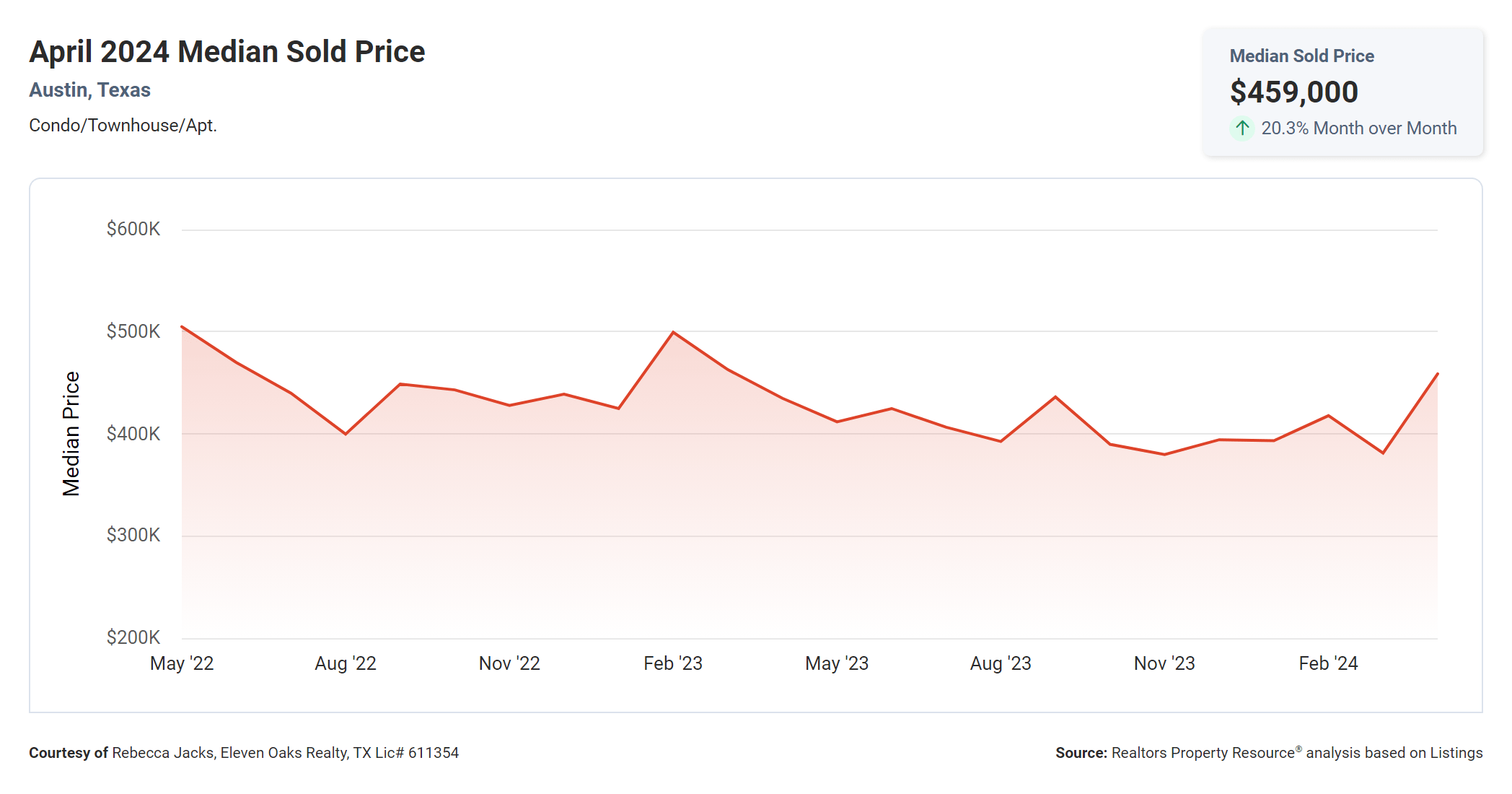This screenshot has height=794, width=1512.
Task: Click the Feb '23 peak on the line
Action: [x=673, y=332]
